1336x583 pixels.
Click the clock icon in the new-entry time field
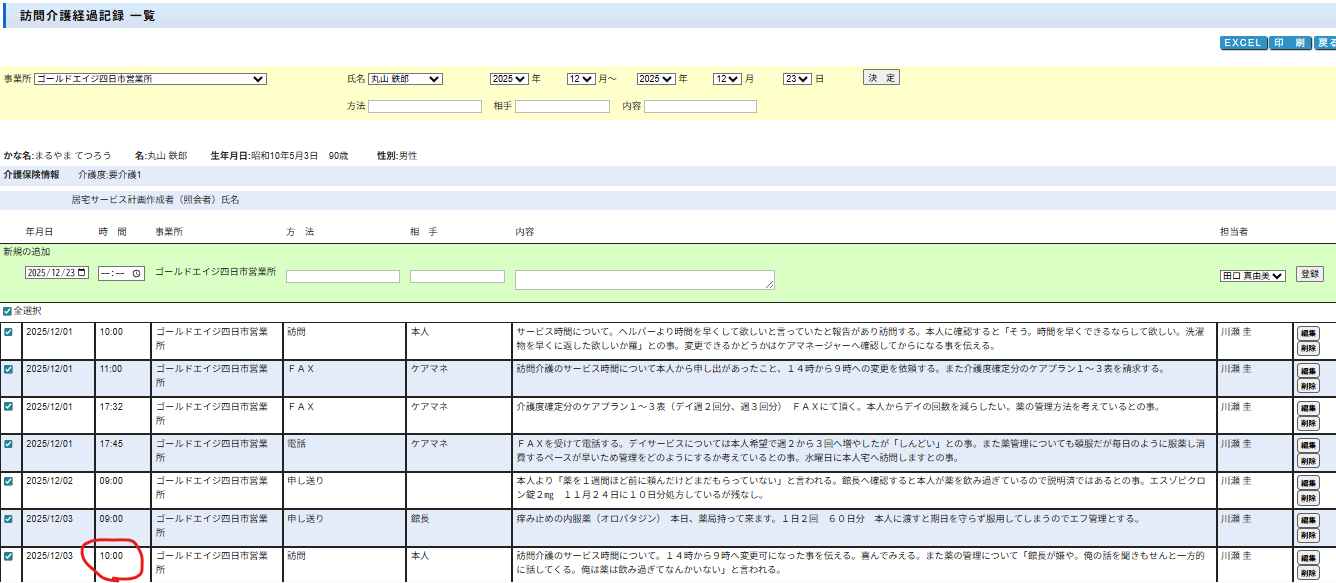pyautogui.click(x=137, y=273)
